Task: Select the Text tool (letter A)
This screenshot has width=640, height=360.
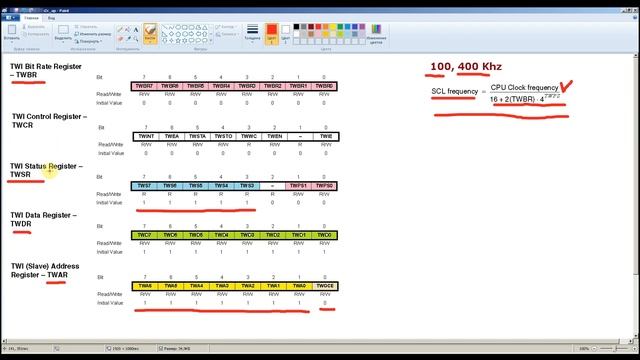Action: [x=136, y=29]
